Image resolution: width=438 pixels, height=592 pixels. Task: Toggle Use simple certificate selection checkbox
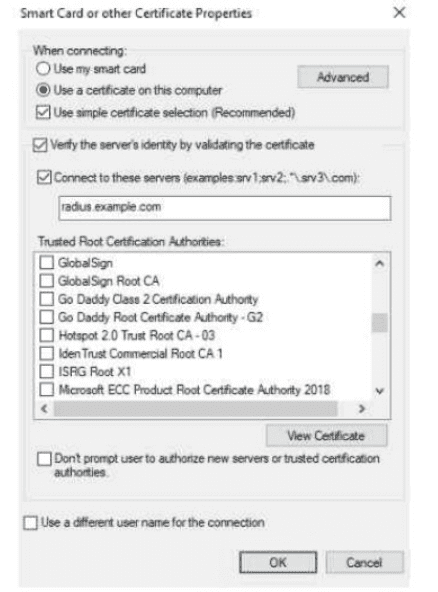(x=43, y=112)
